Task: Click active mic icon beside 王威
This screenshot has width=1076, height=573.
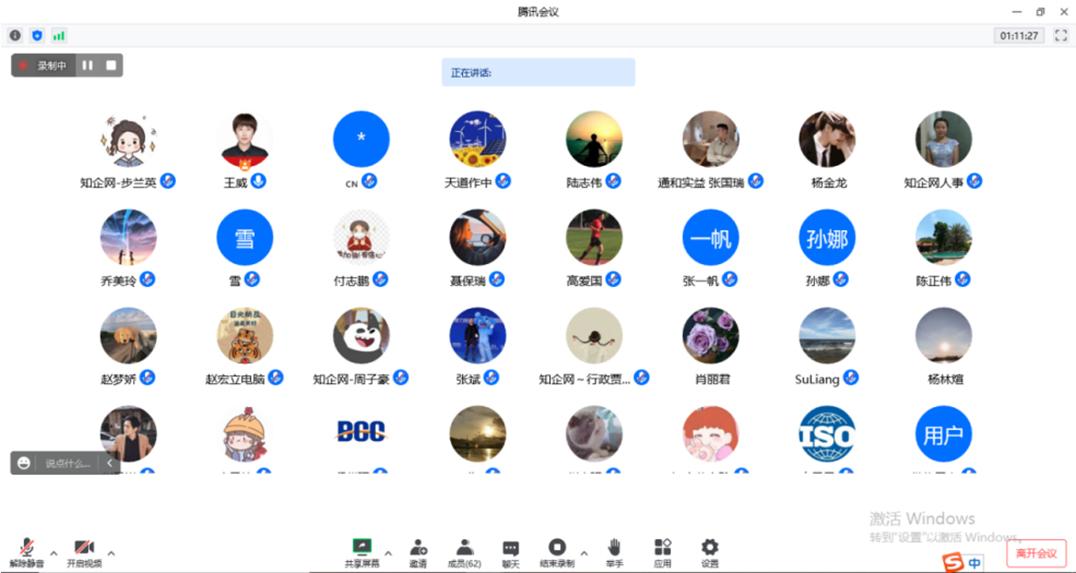Action: tap(259, 181)
